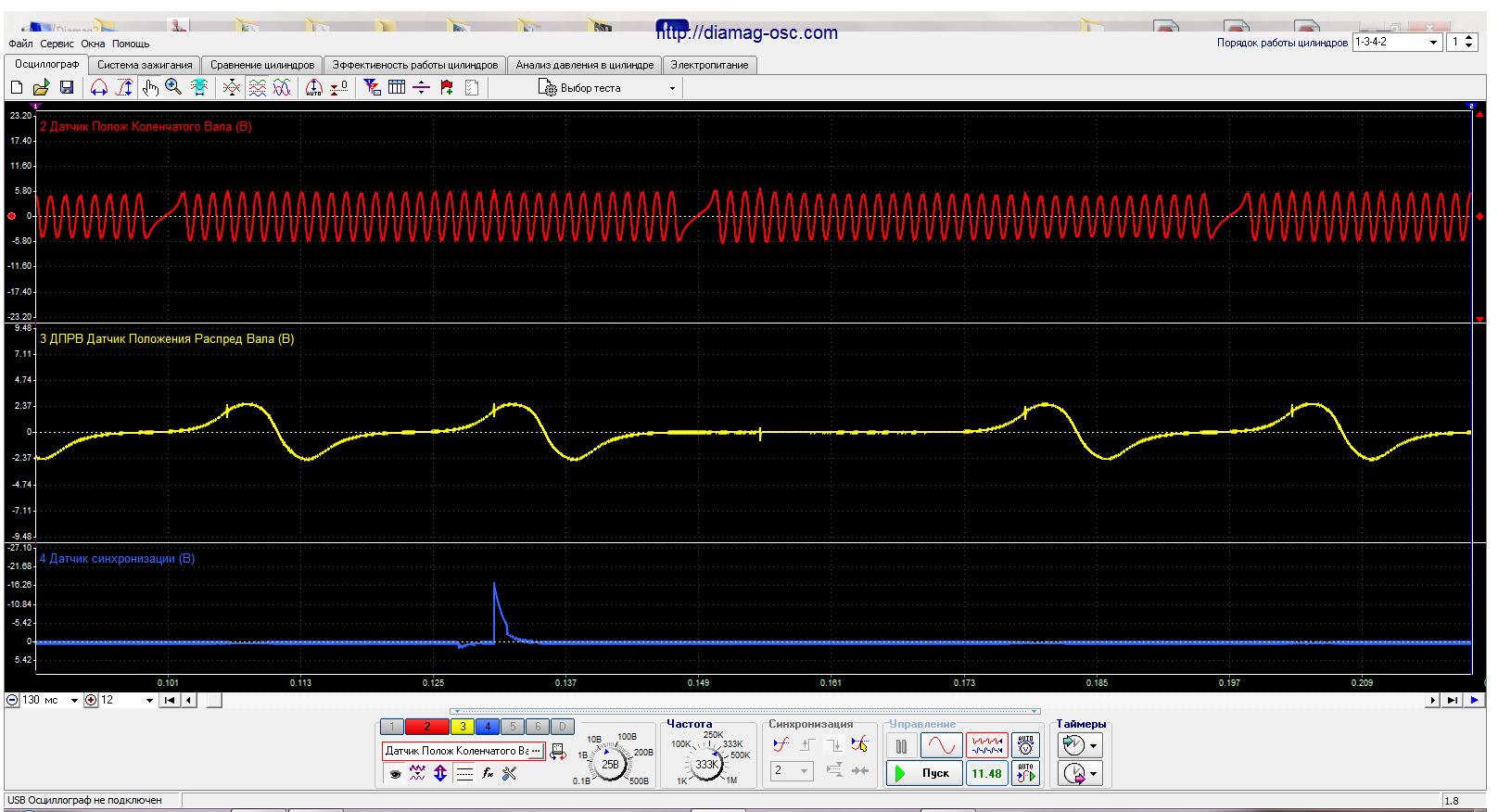Viewport: 1498px width, 812px height.
Task: Select the multi-waveform mode button
Action: pos(986,746)
